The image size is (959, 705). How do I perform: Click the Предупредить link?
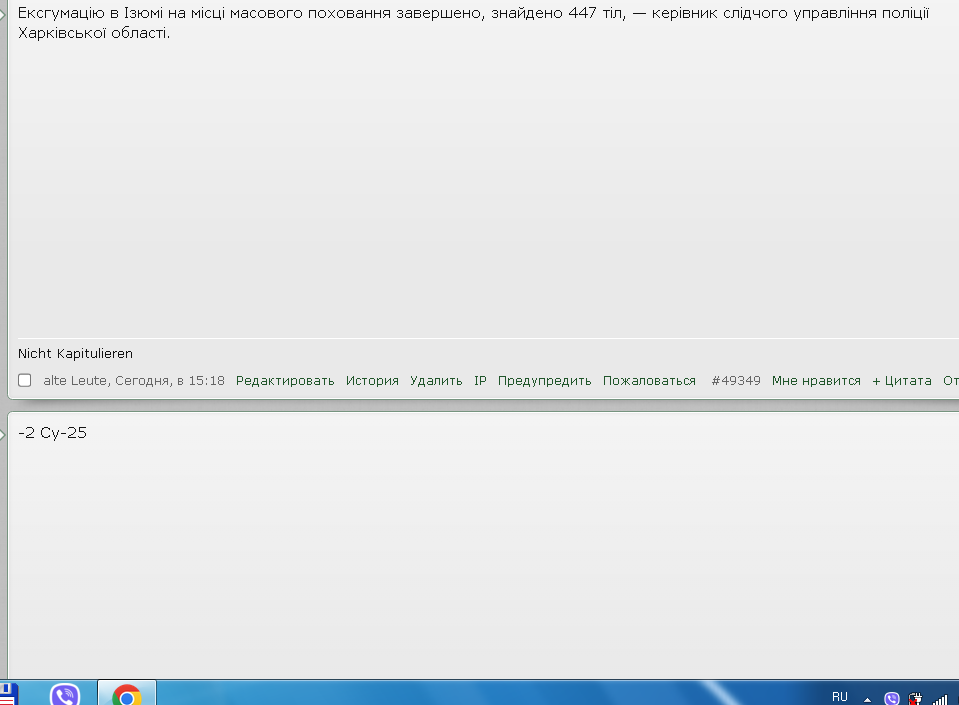point(544,380)
